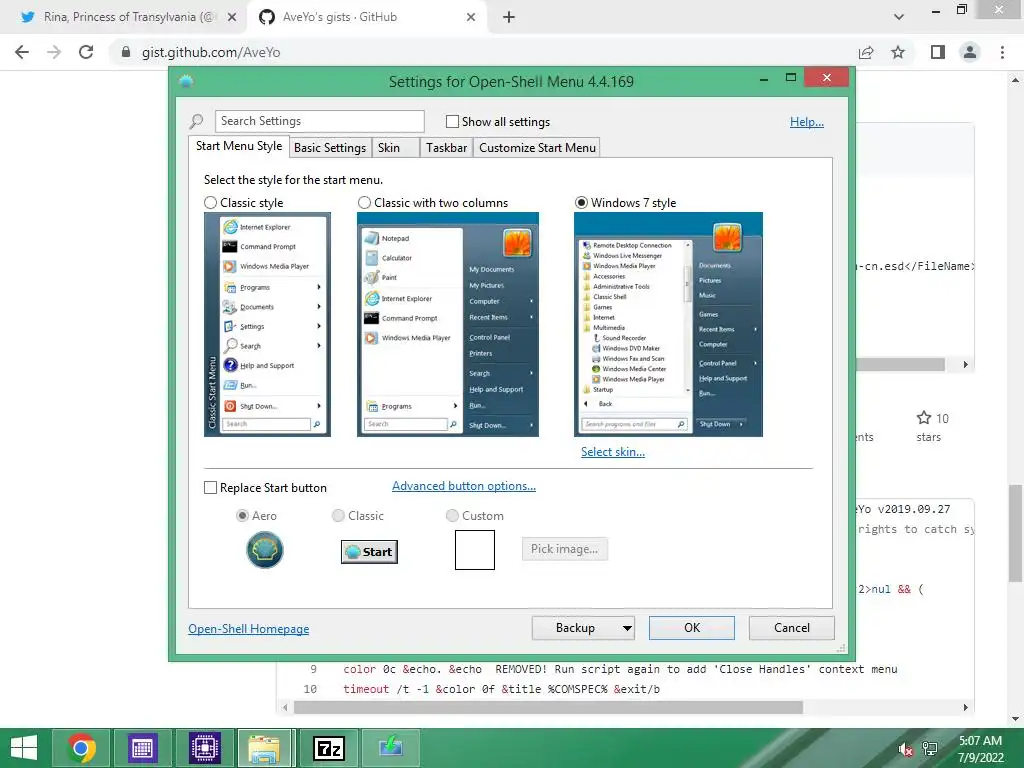
Task: Open the Backup dropdown arrow
Action: pyautogui.click(x=626, y=628)
